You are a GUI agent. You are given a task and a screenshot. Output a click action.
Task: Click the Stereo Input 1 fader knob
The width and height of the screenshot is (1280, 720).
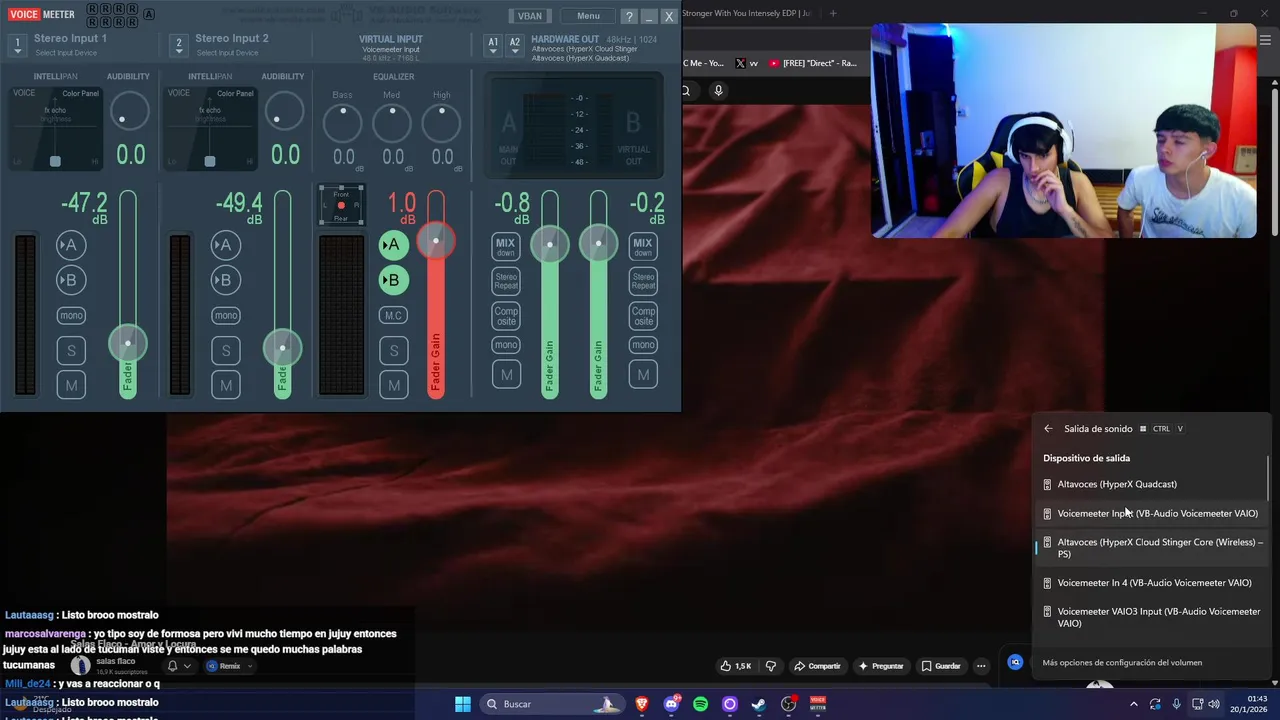127,344
